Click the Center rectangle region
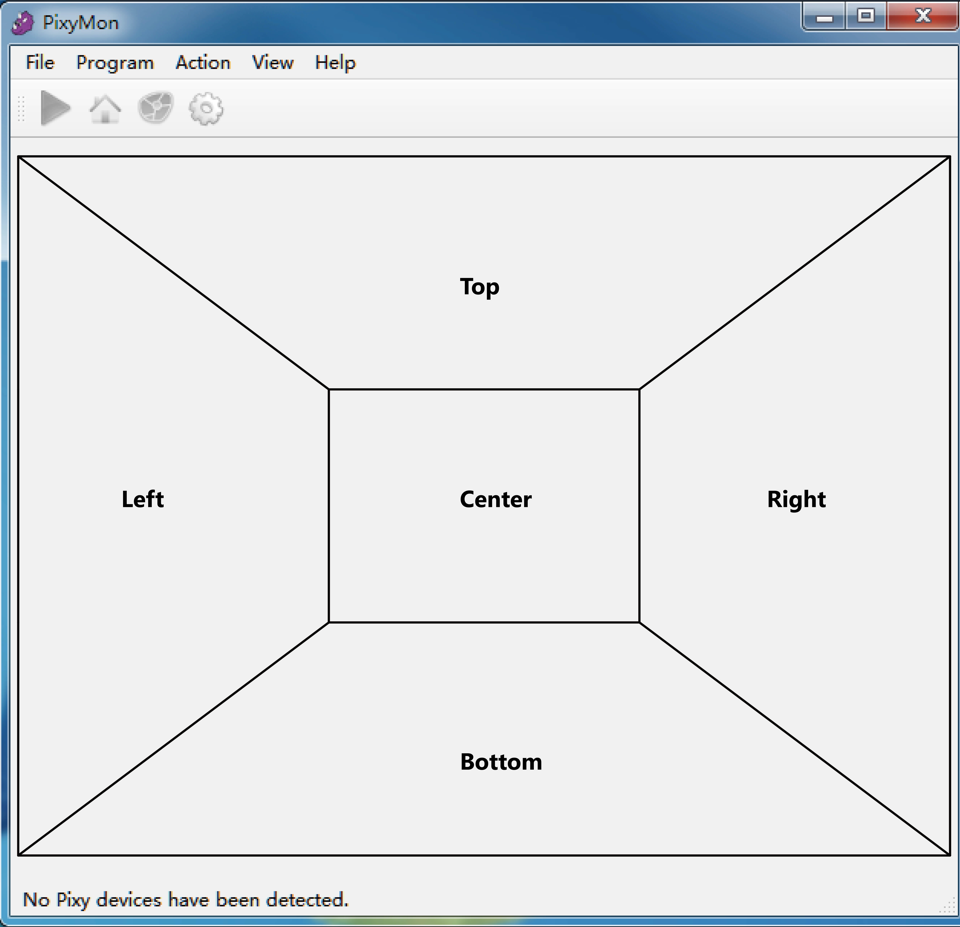The width and height of the screenshot is (960, 927). [495, 499]
